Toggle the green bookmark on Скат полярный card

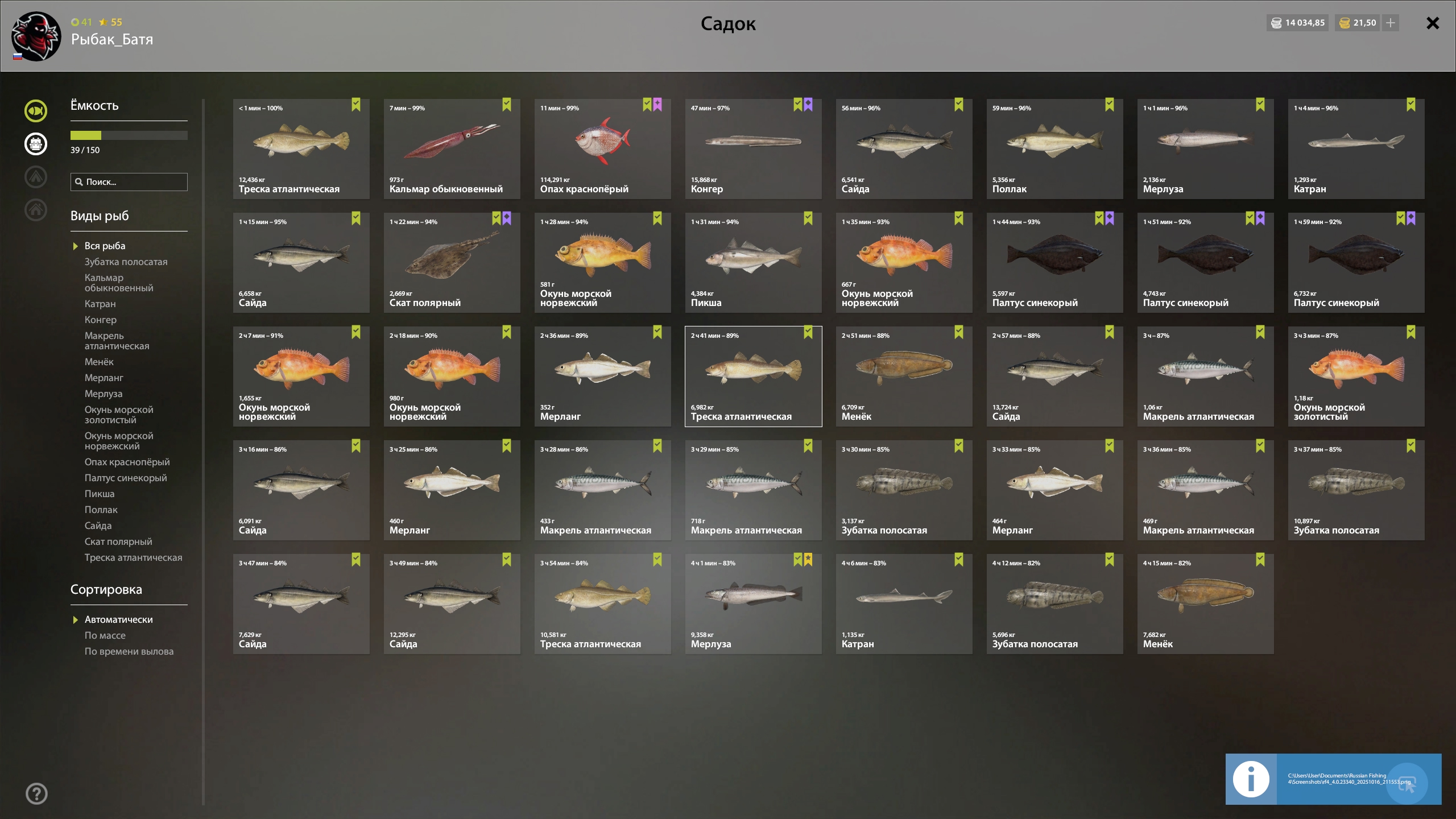pos(497,218)
